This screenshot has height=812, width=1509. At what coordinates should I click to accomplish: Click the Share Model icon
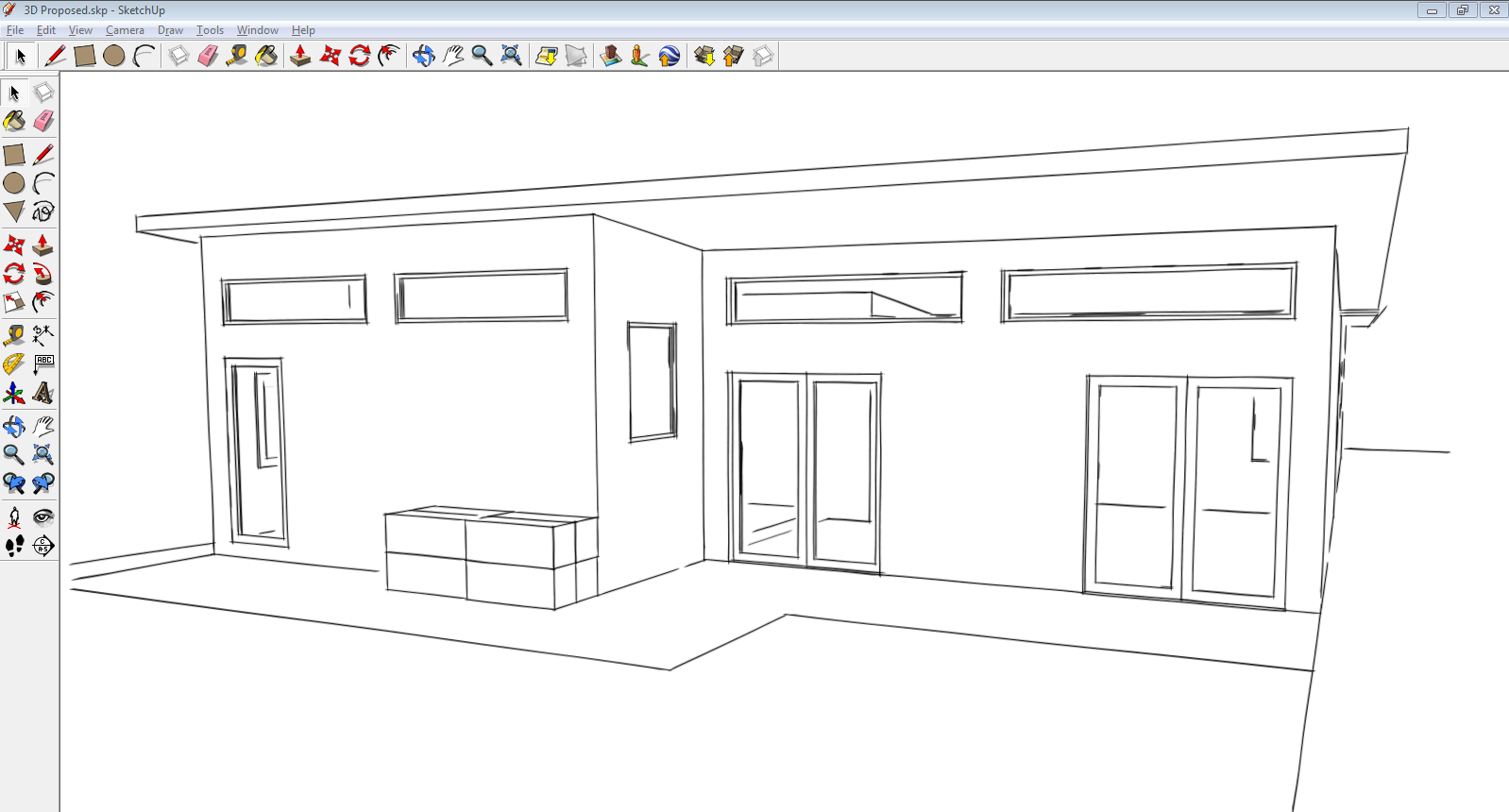pos(734,56)
